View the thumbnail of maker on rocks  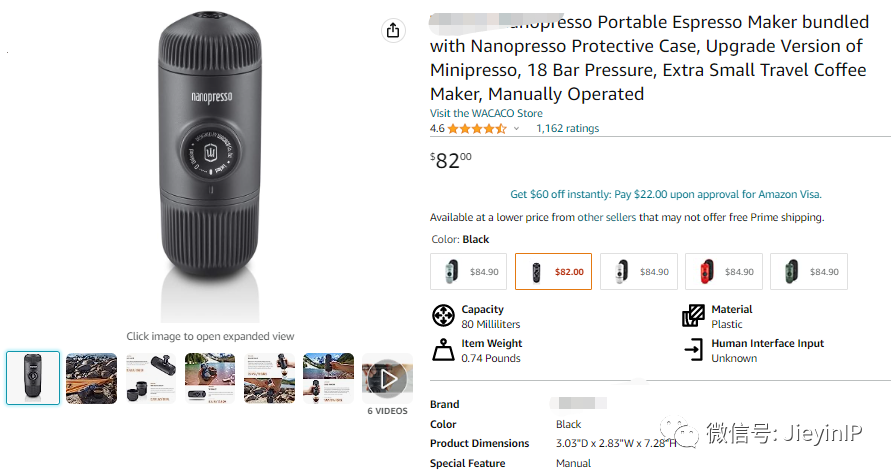click(91, 377)
